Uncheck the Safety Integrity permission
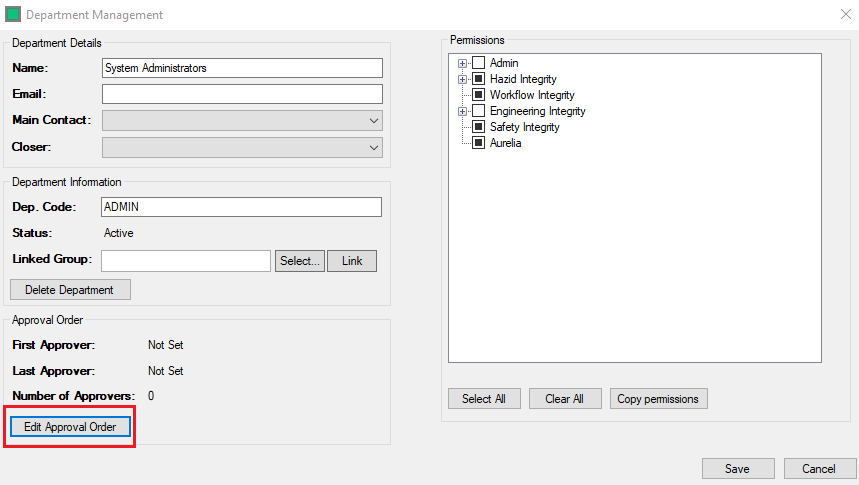The image size is (859, 485). (x=478, y=127)
